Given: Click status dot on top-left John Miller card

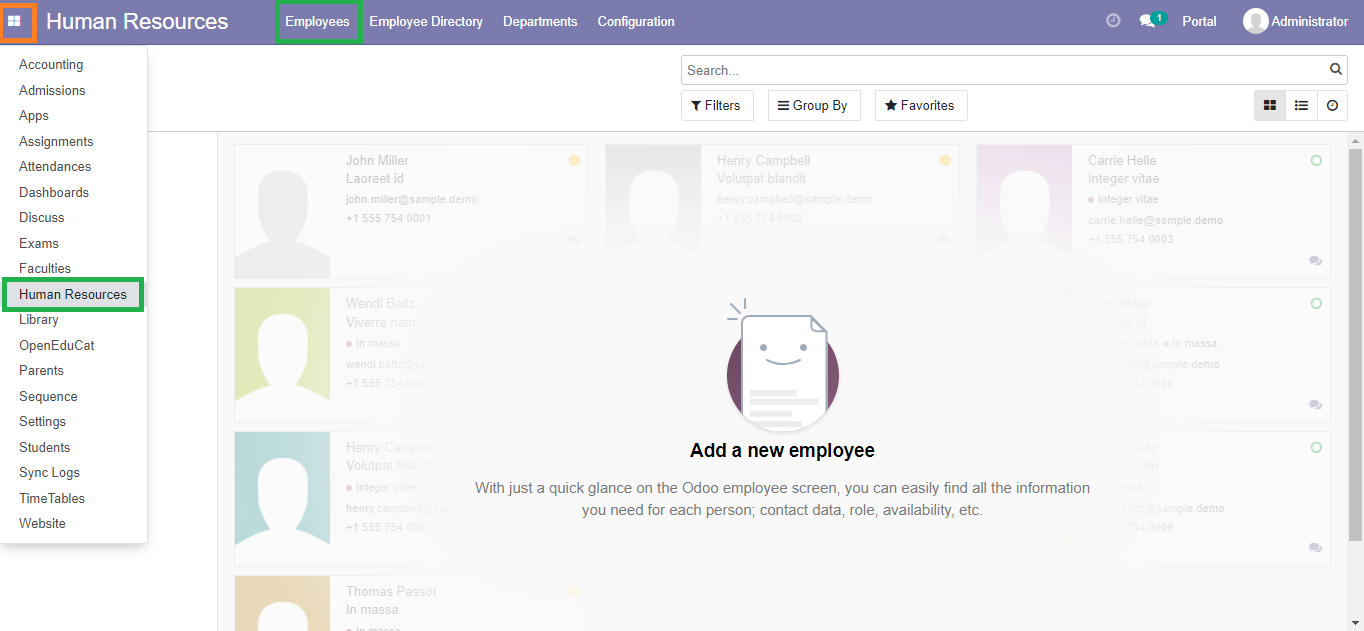Looking at the screenshot, I should coord(574,160).
